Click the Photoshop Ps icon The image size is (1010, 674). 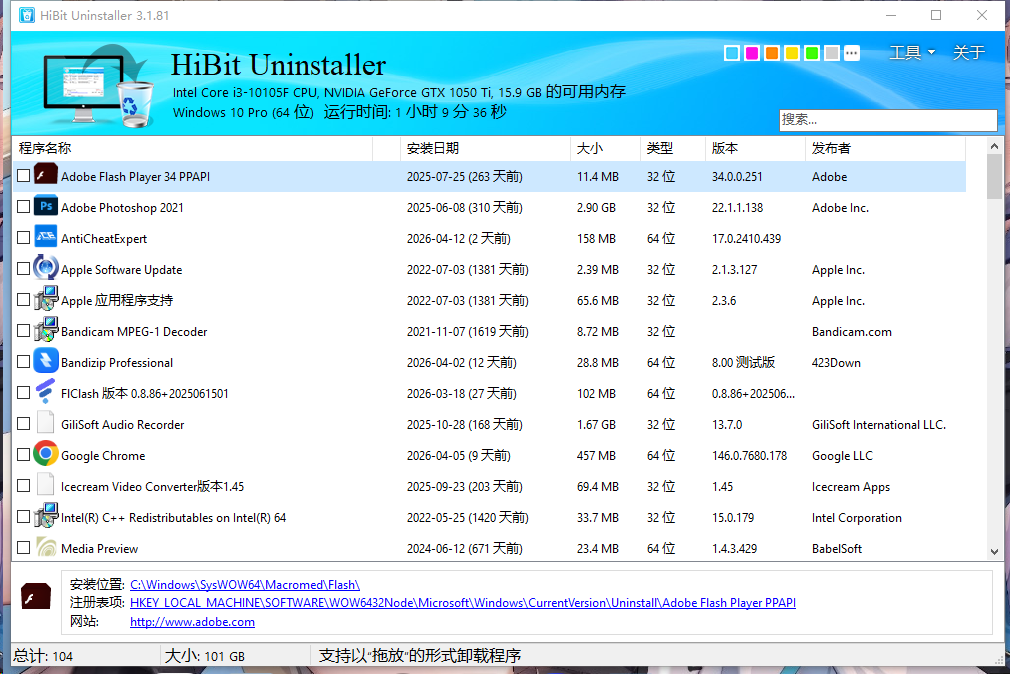pos(46,206)
